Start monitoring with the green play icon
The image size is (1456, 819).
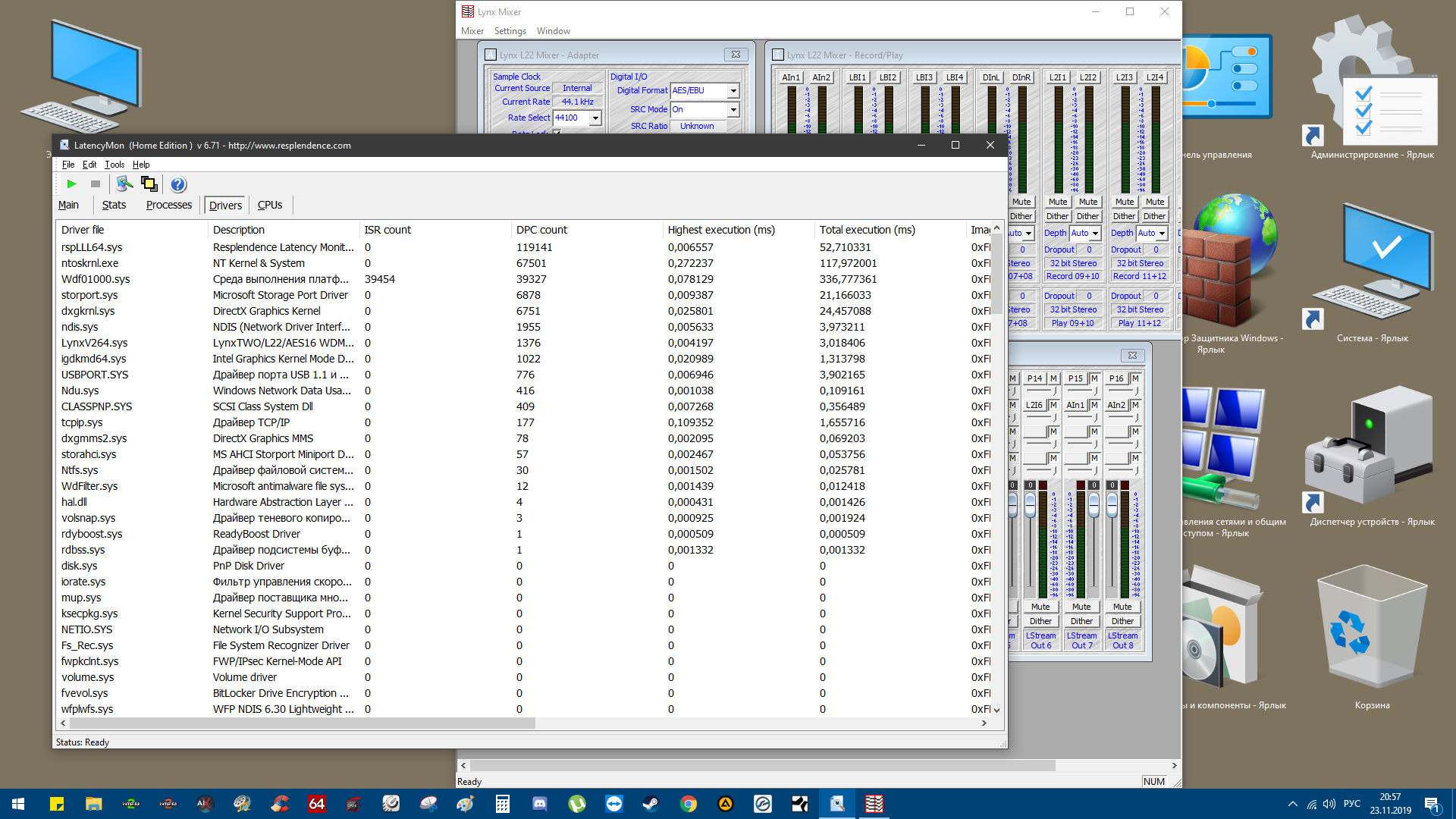(x=71, y=184)
